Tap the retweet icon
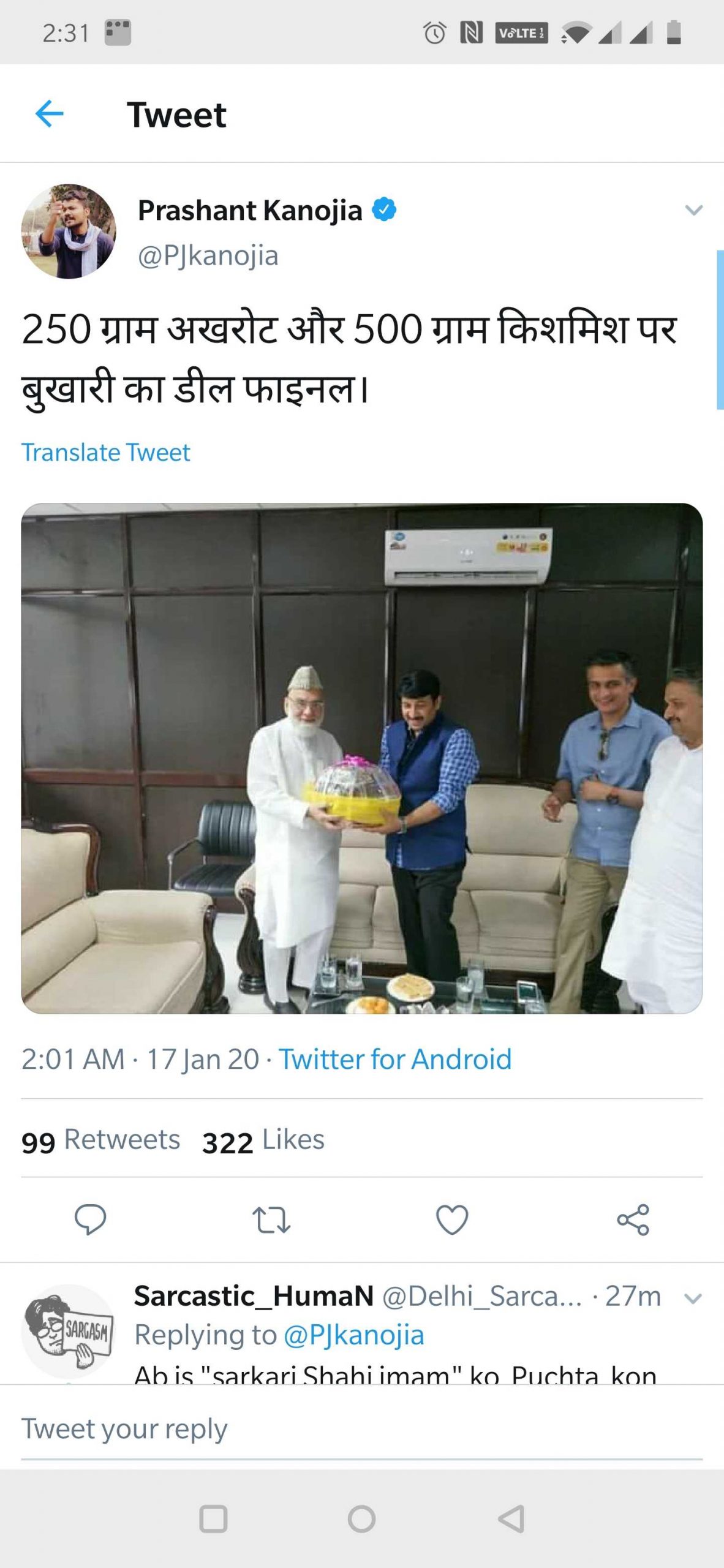 pos(271,1219)
